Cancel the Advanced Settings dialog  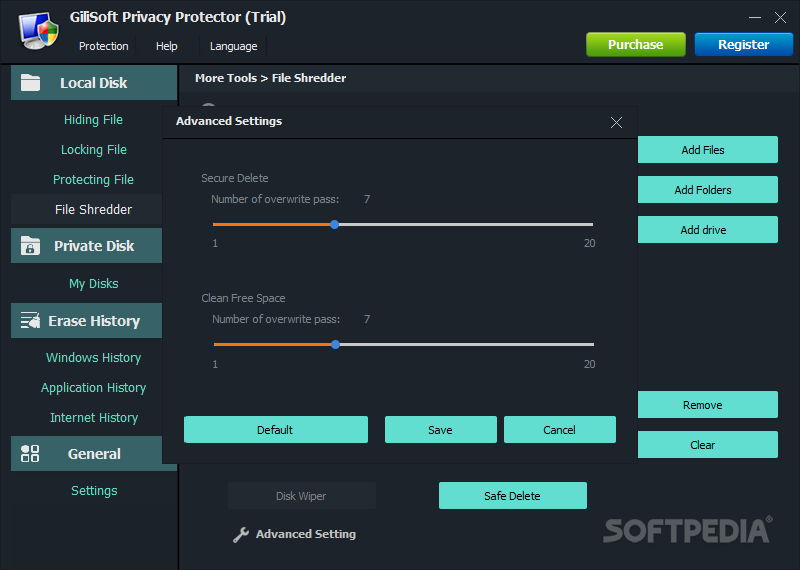(560, 430)
